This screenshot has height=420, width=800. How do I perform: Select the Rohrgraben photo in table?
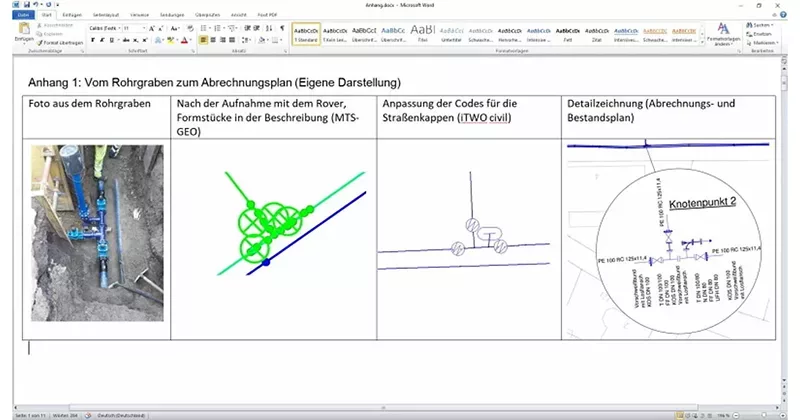[x=97, y=233]
